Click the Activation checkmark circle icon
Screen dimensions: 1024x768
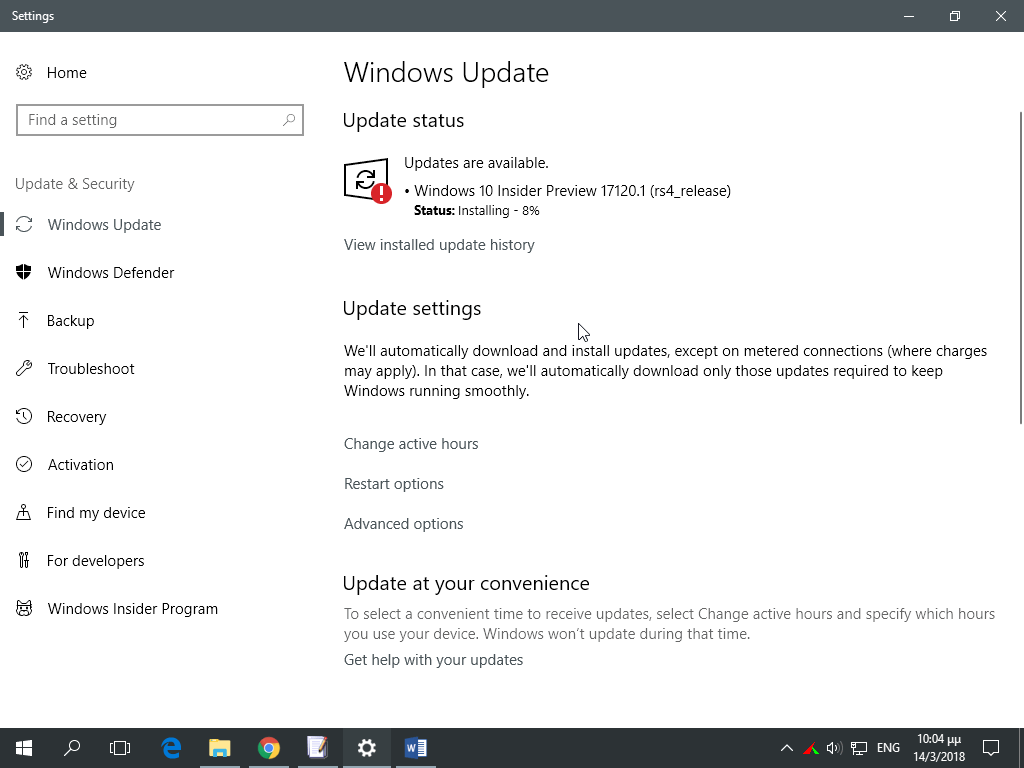(x=24, y=464)
